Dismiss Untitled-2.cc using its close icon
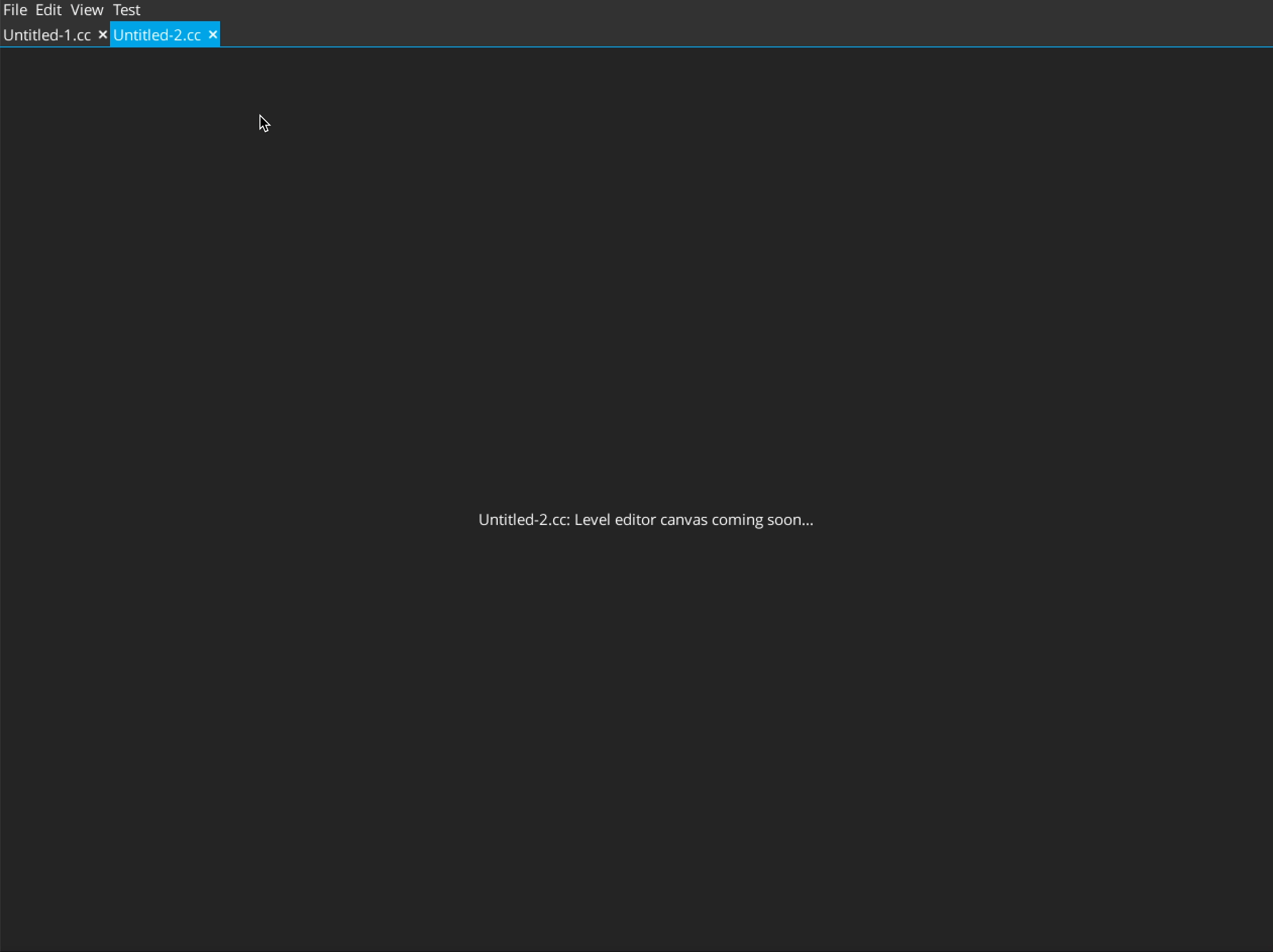Image resolution: width=1273 pixels, height=952 pixels. tap(213, 34)
